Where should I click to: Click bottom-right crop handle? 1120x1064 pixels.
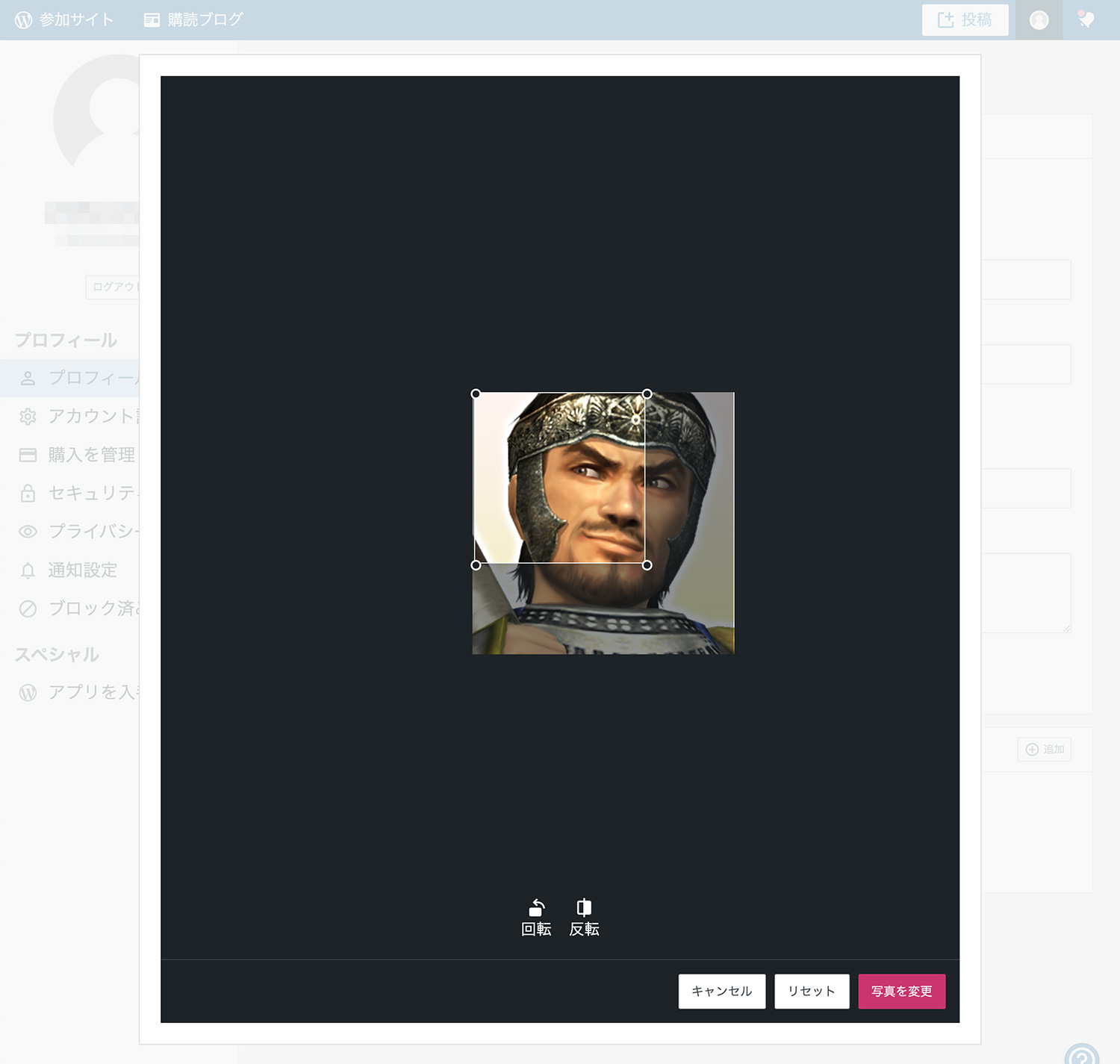[647, 565]
